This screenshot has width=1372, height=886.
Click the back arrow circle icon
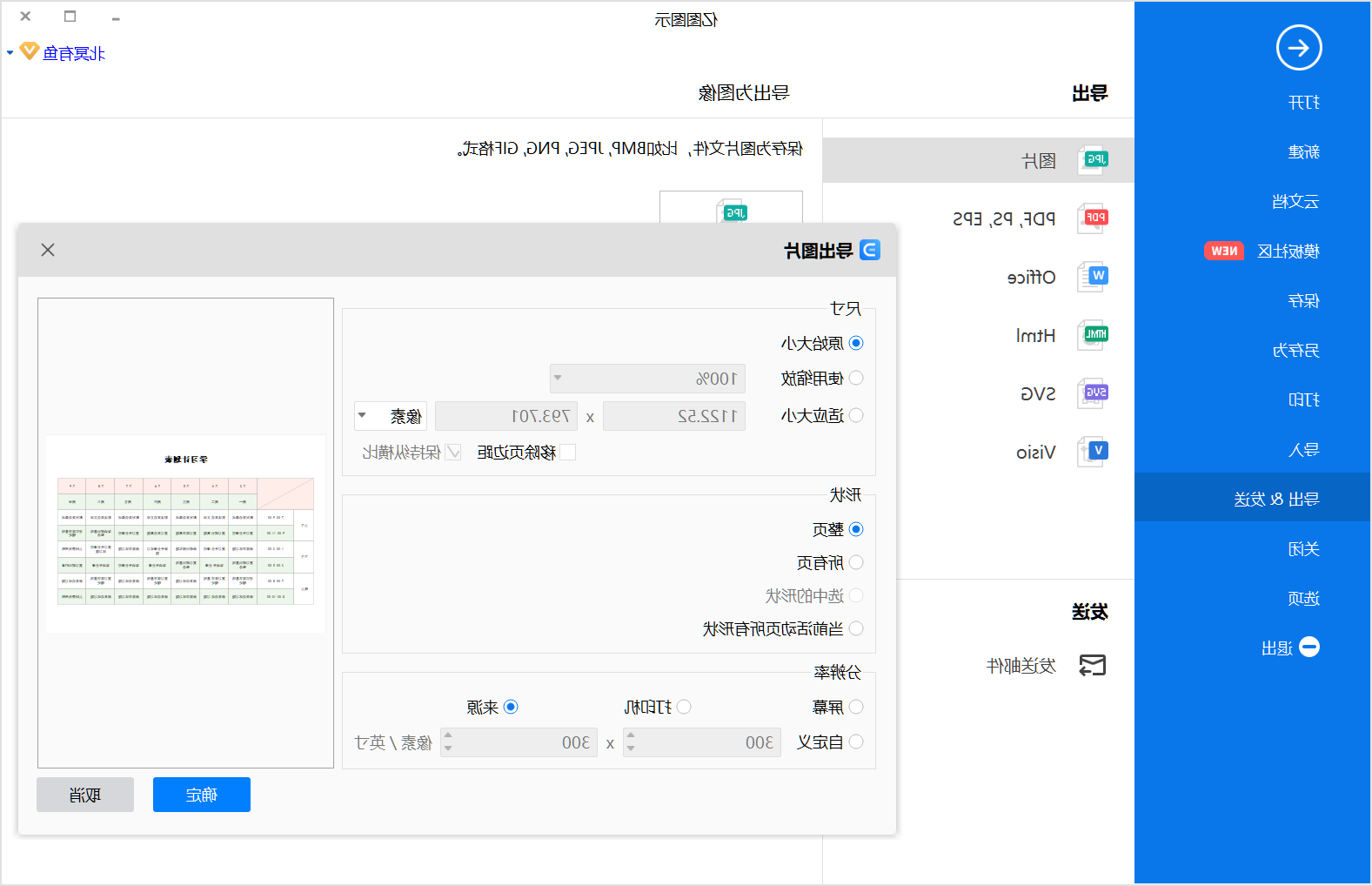pyautogui.click(x=1298, y=48)
